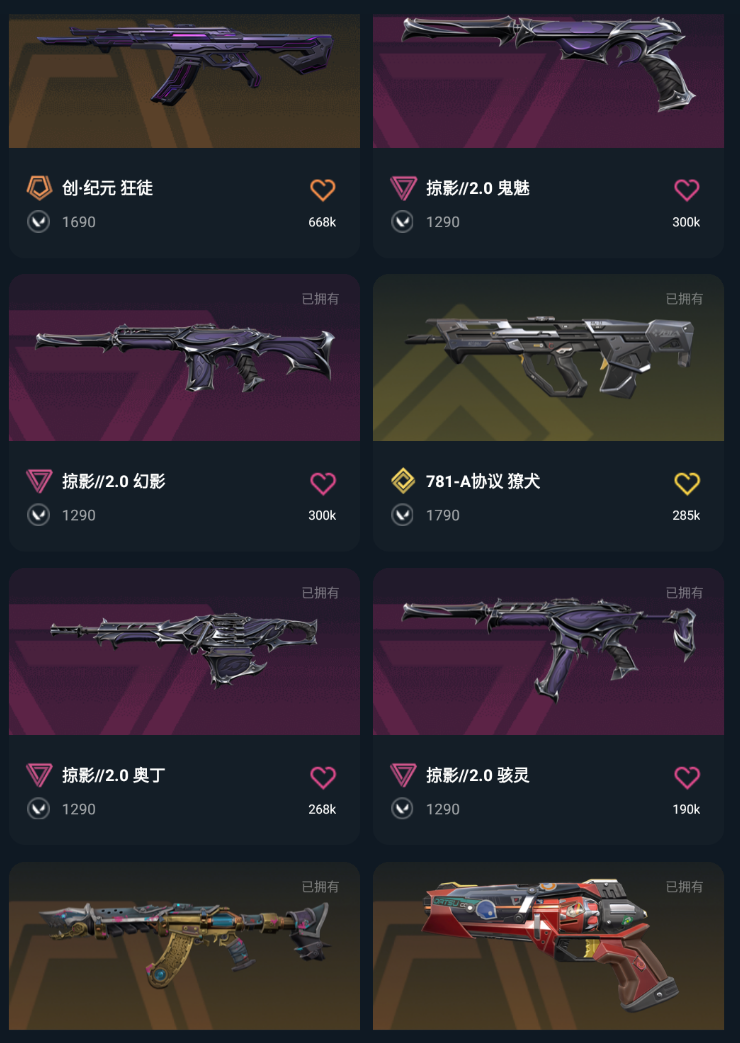Click the VP currency icon under 781-A协议 獠犬
Viewport: 740px width, 1043px height.
(402, 515)
